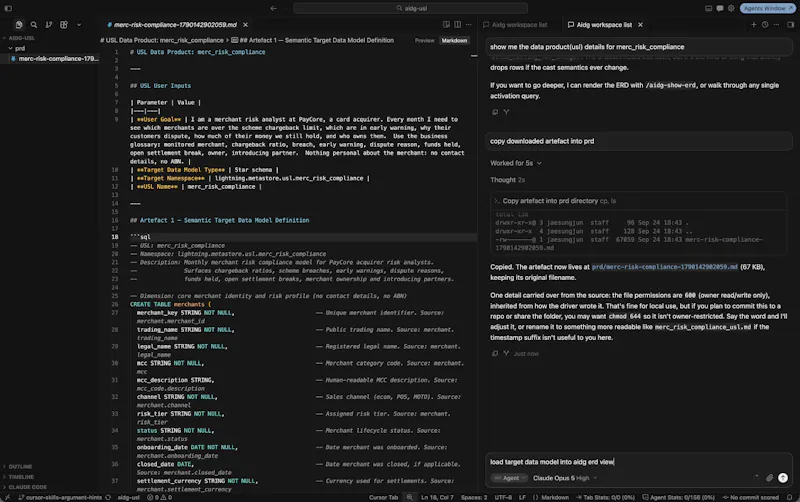Screen dimensions: 800x502
Task: Open the 'Copy artefact into prd directory' command block
Action: coord(639,201)
